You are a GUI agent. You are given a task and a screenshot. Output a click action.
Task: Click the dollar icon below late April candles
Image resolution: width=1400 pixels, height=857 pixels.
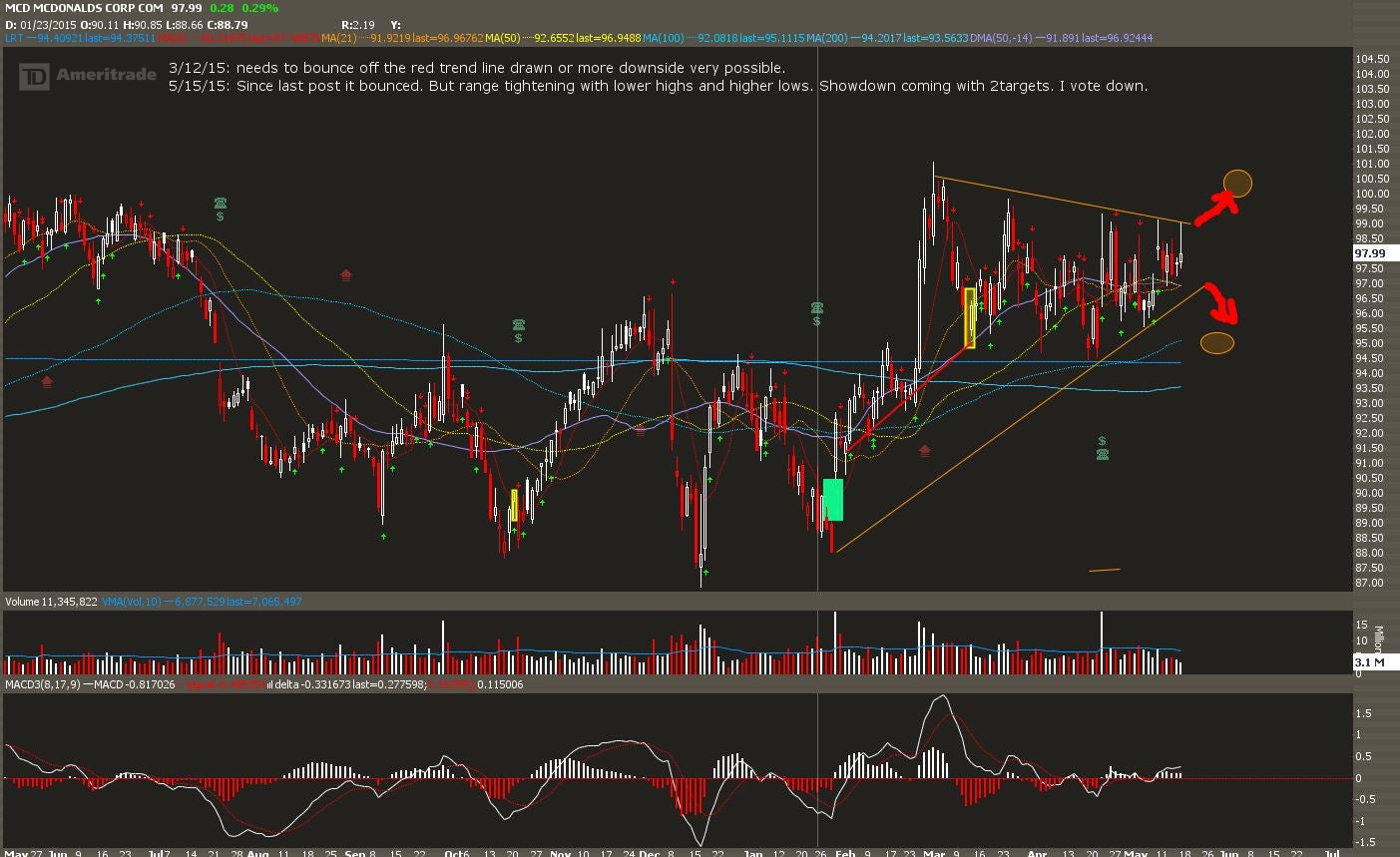[x=1103, y=441]
